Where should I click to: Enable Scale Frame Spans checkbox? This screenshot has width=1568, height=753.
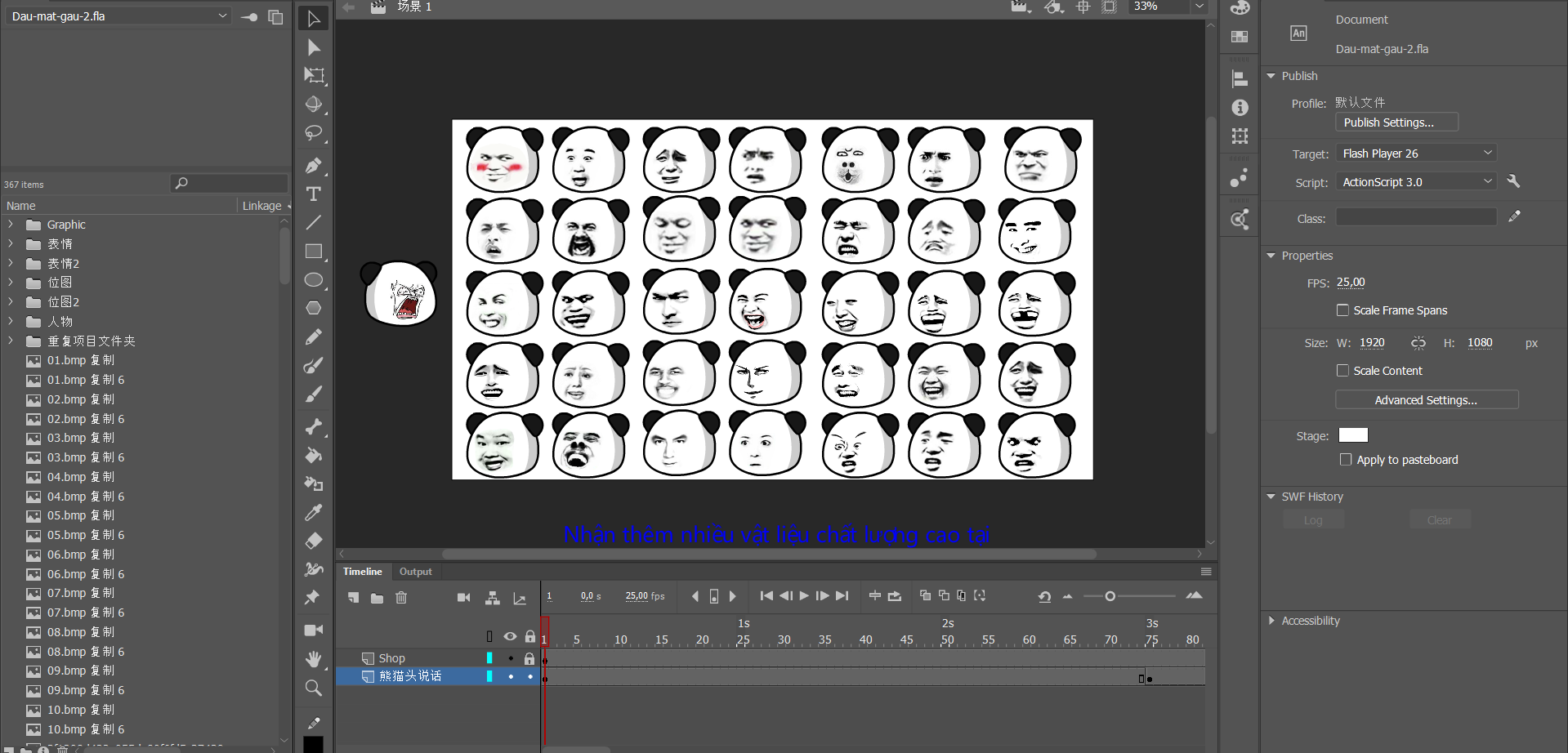1342,310
